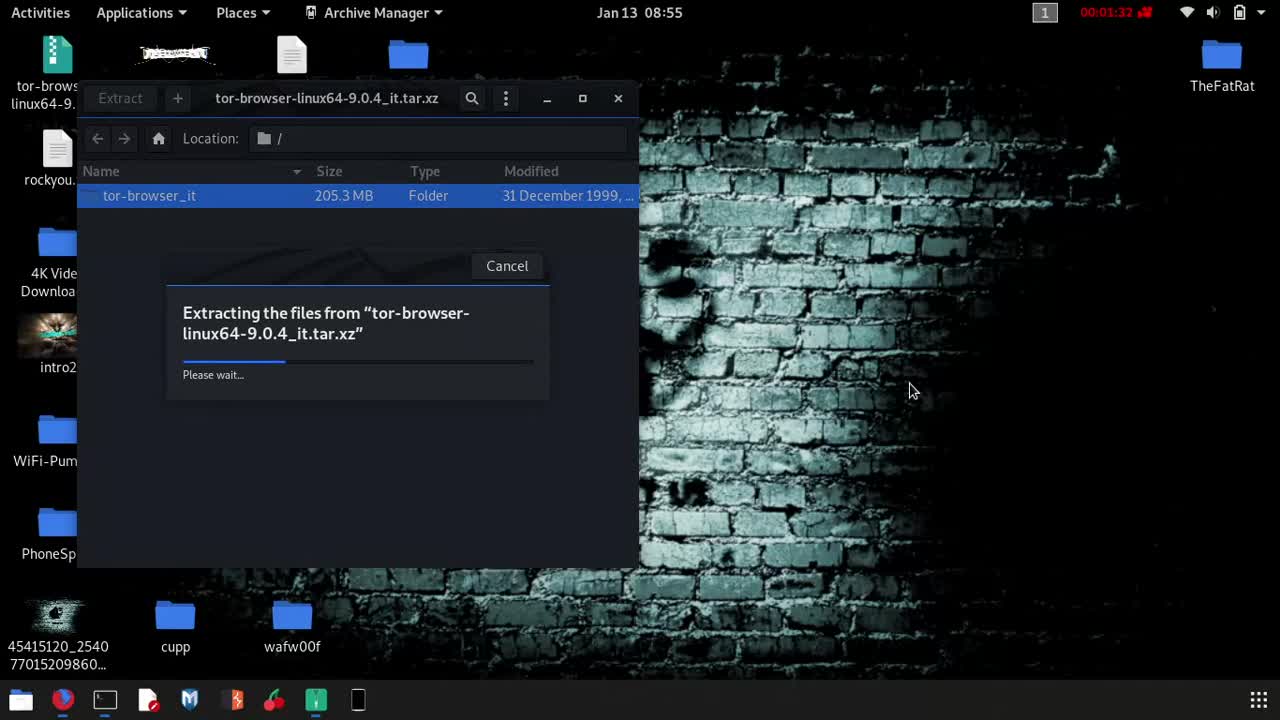
Task: Open the Places menu
Action: (243, 13)
